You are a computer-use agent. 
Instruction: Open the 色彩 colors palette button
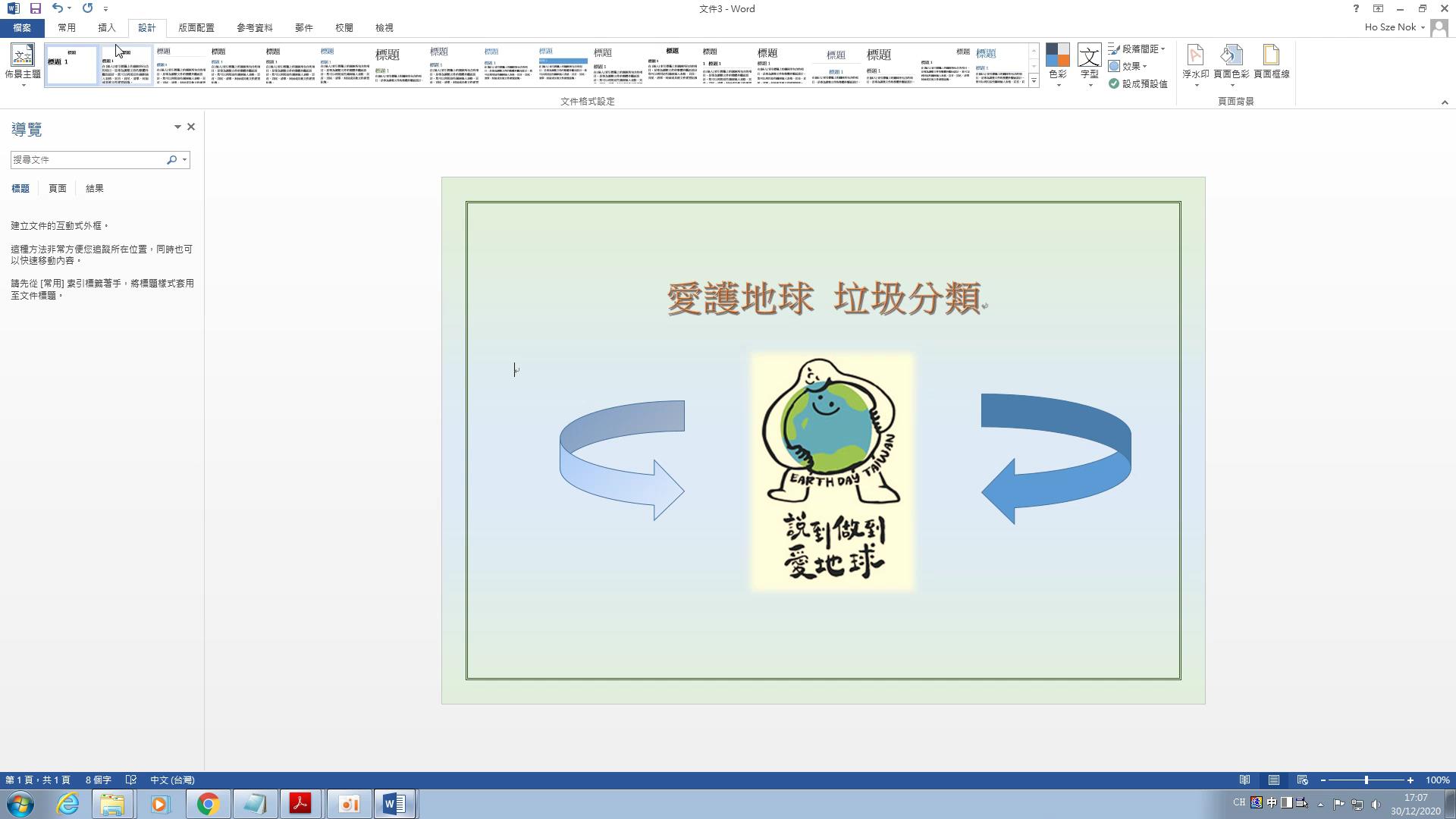[x=1057, y=65]
